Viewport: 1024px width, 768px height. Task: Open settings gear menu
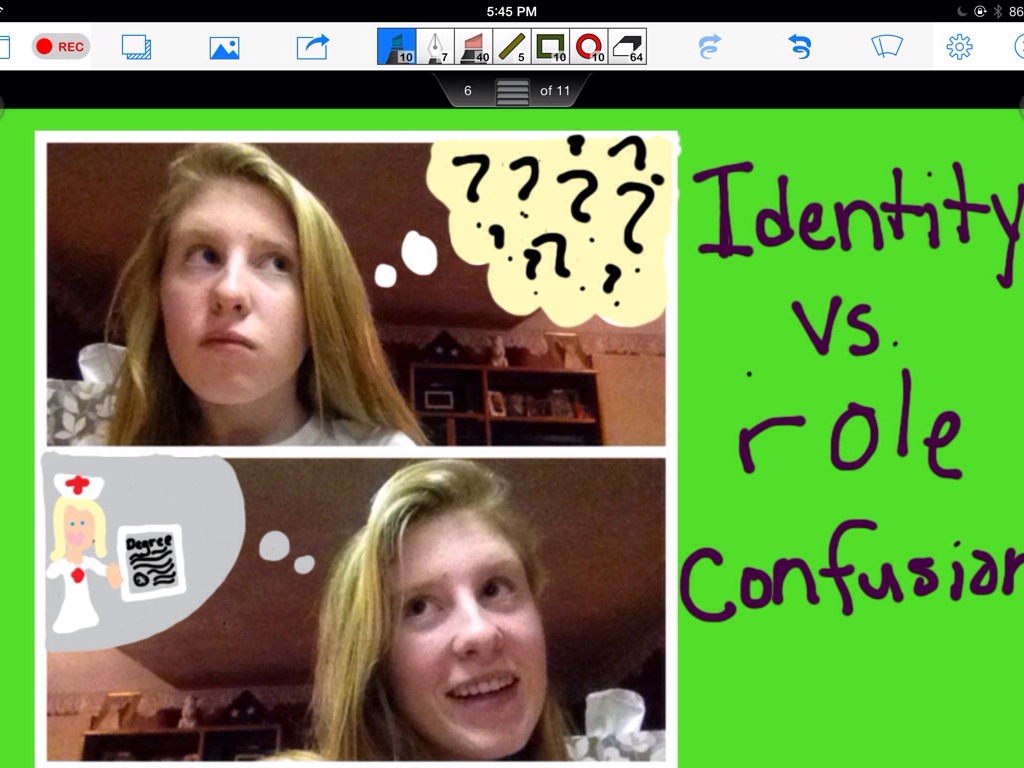[x=959, y=47]
